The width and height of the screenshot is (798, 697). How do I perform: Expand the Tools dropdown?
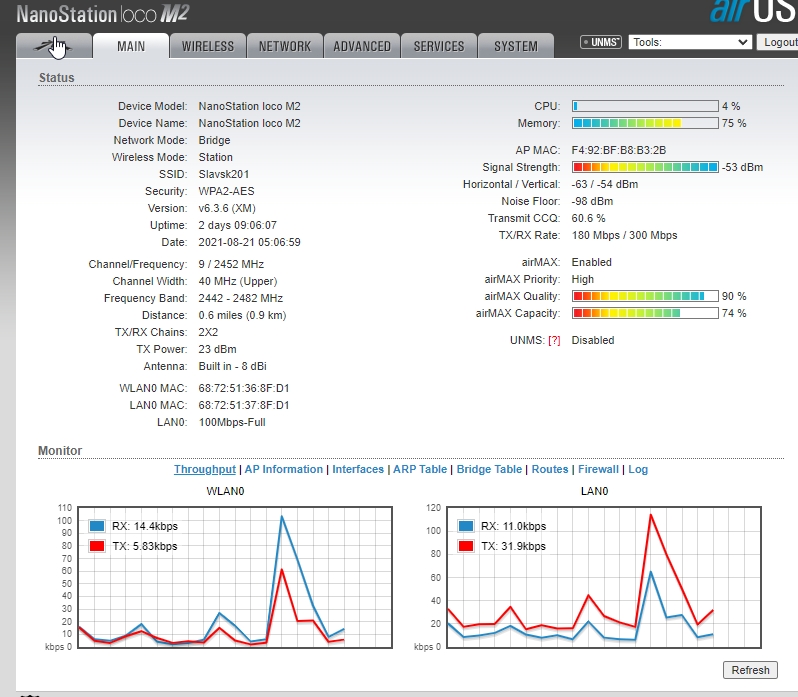(690, 42)
